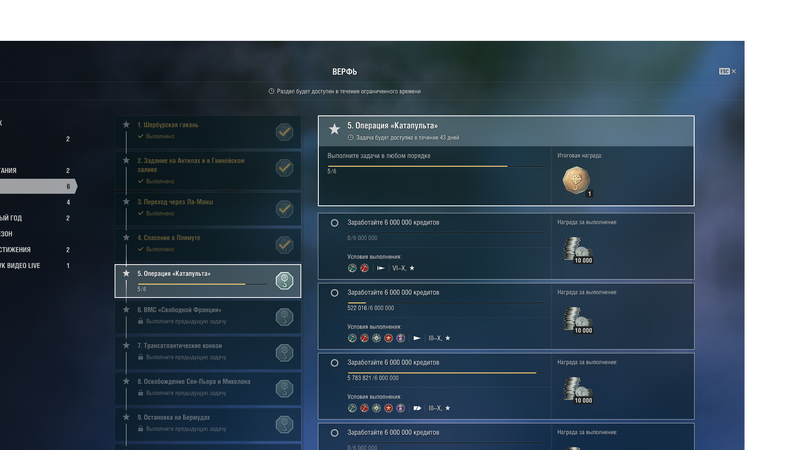800x450 pixels.
Task: Click the tier text VI–X
Action: 398,268
